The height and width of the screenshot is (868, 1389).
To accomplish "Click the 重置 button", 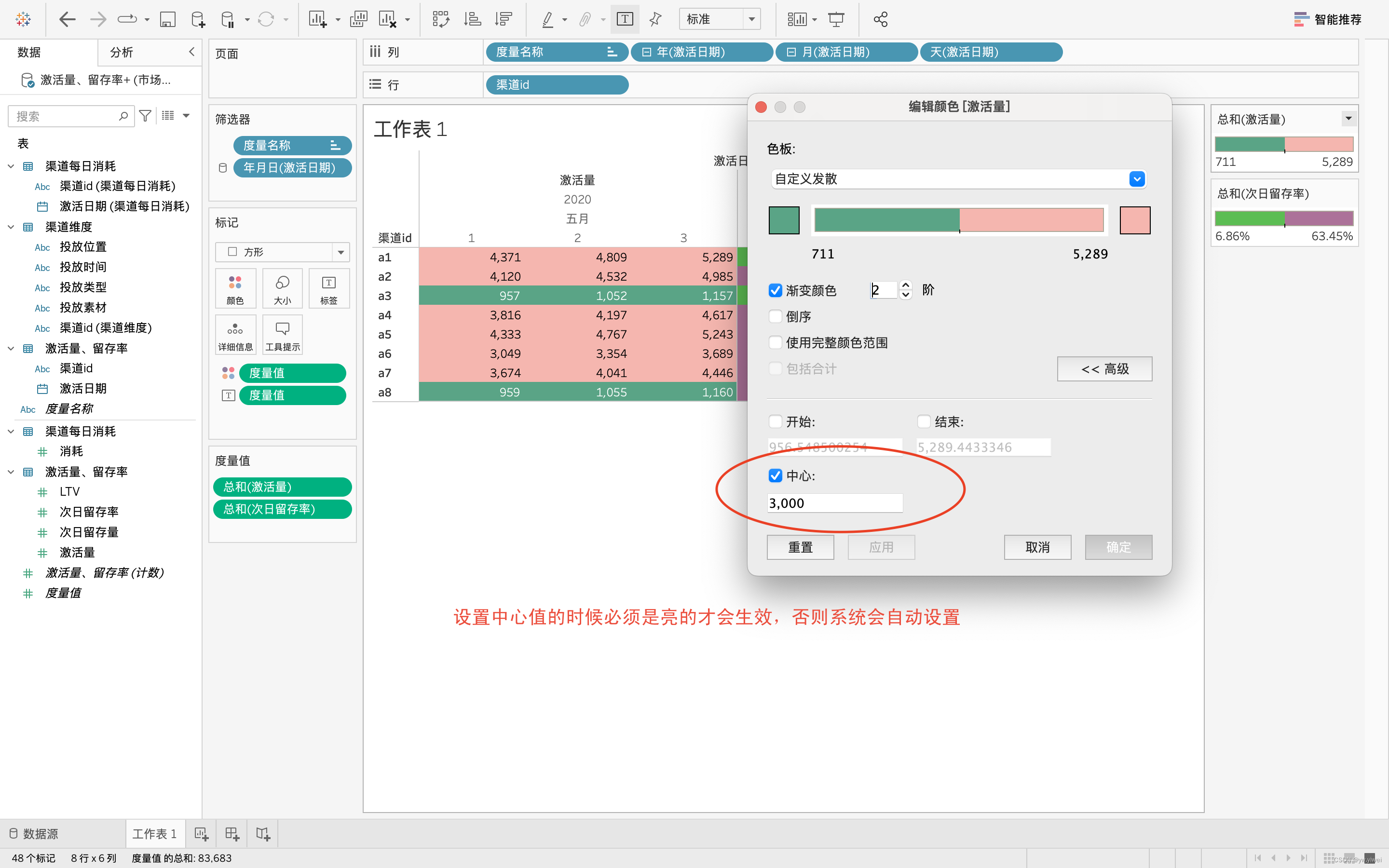I will click(800, 547).
